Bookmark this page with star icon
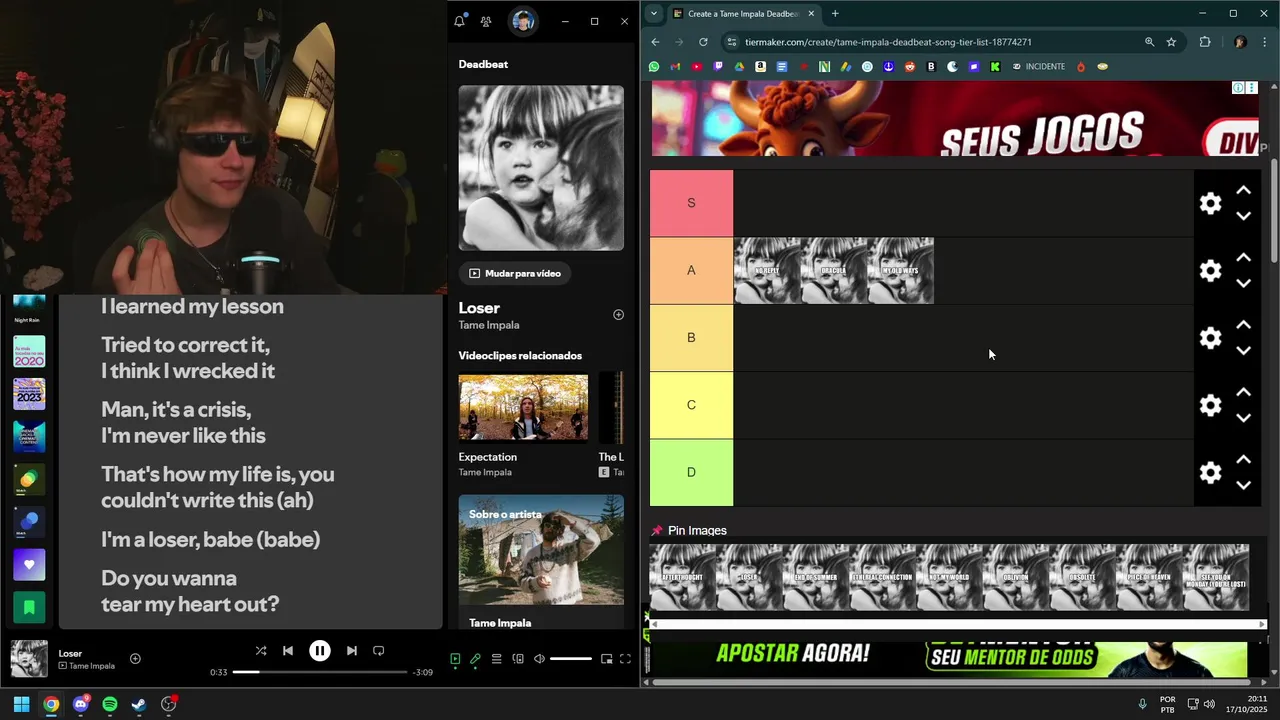The image size is (1280, 720). (1171, 42)
